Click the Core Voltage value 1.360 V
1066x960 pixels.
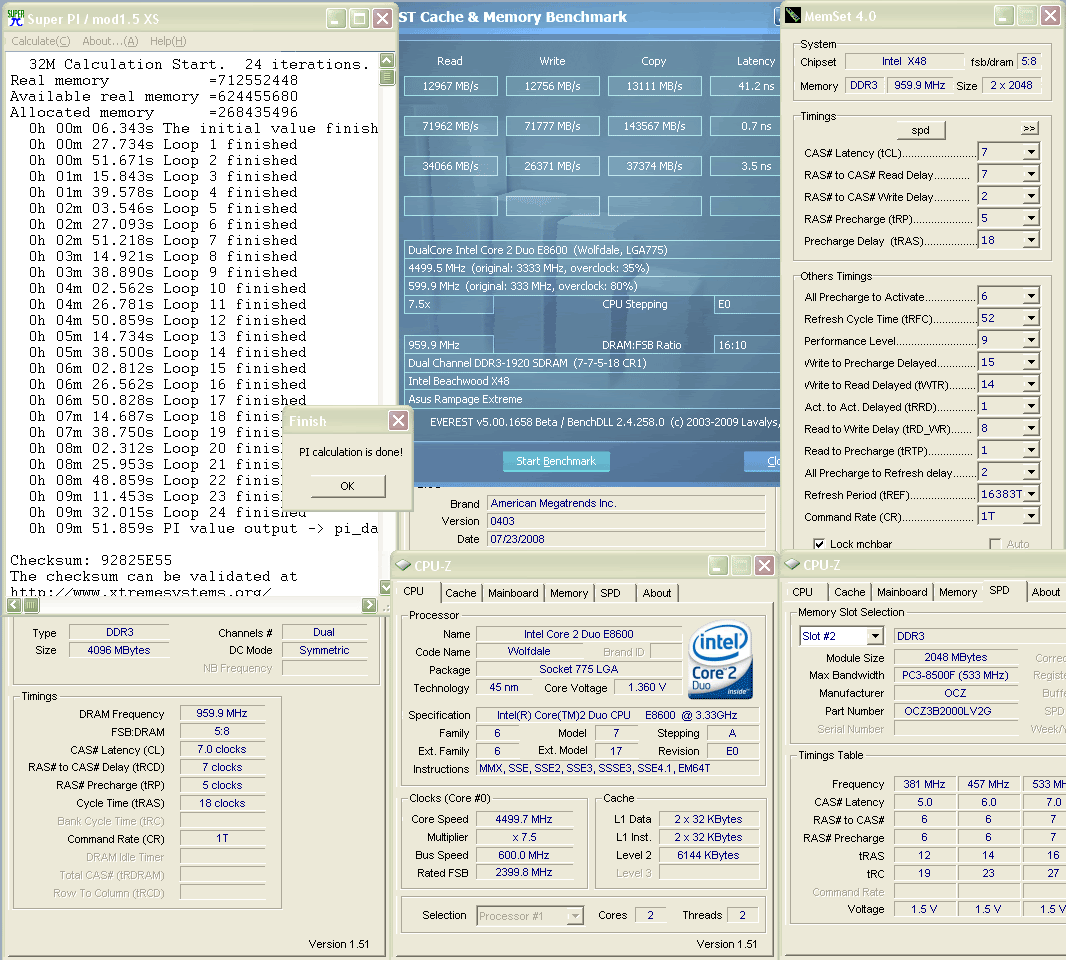pyautogui.click(x=647, y=687)
